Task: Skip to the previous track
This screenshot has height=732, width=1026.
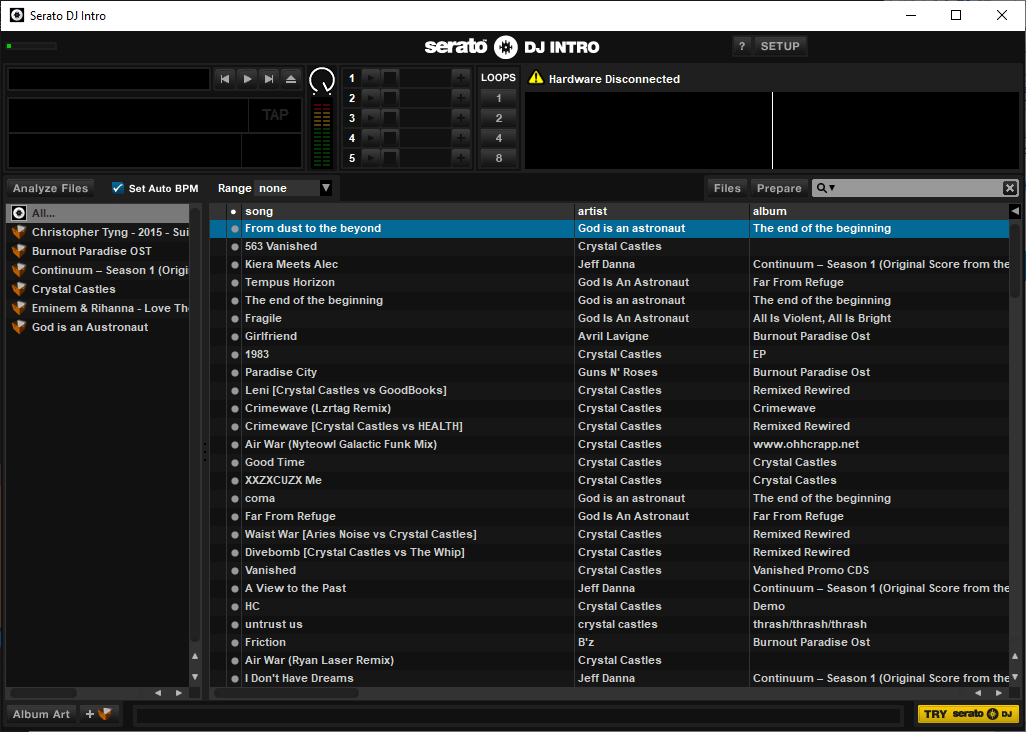Action: coord(225,79)
